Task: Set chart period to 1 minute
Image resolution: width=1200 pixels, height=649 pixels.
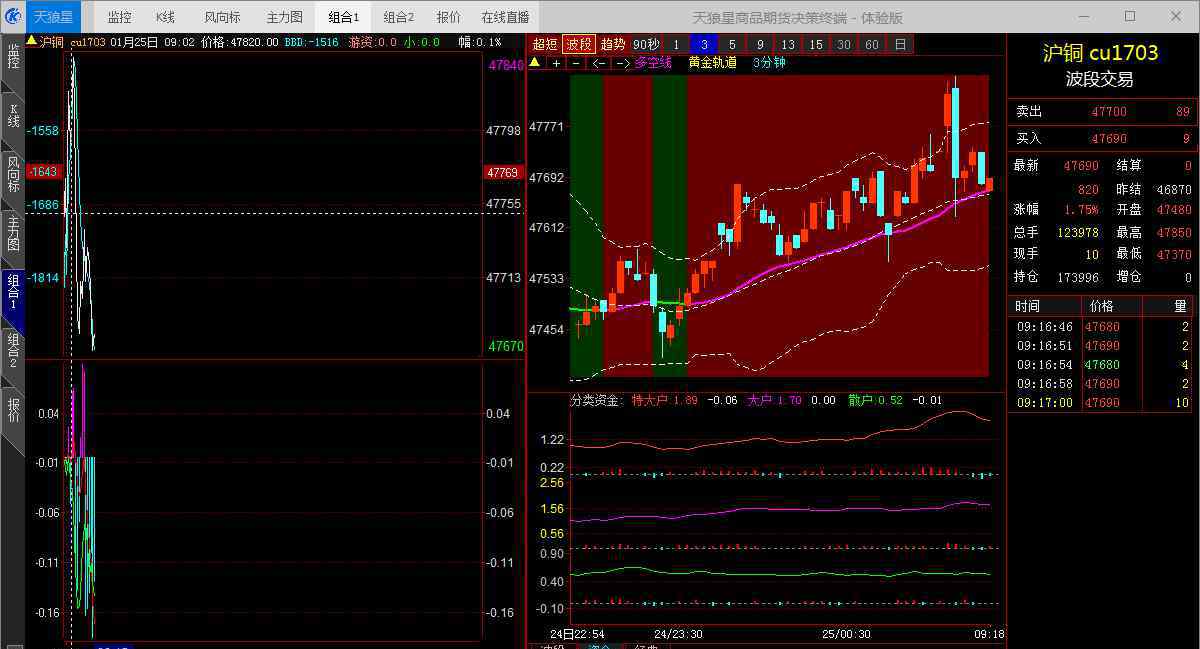Action: 676,44
